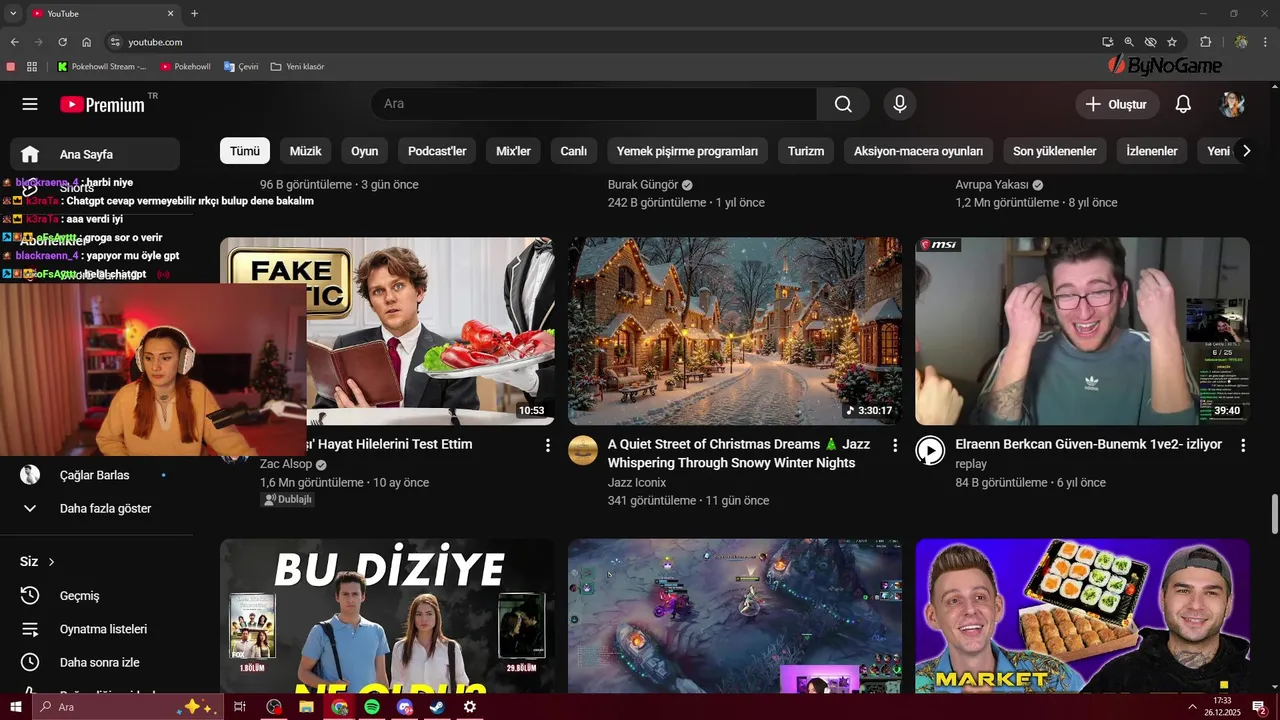Viewport: 1280px width, 720px height.
Task: Open more options for the Elraenn video
Action: coord(1243,445)
